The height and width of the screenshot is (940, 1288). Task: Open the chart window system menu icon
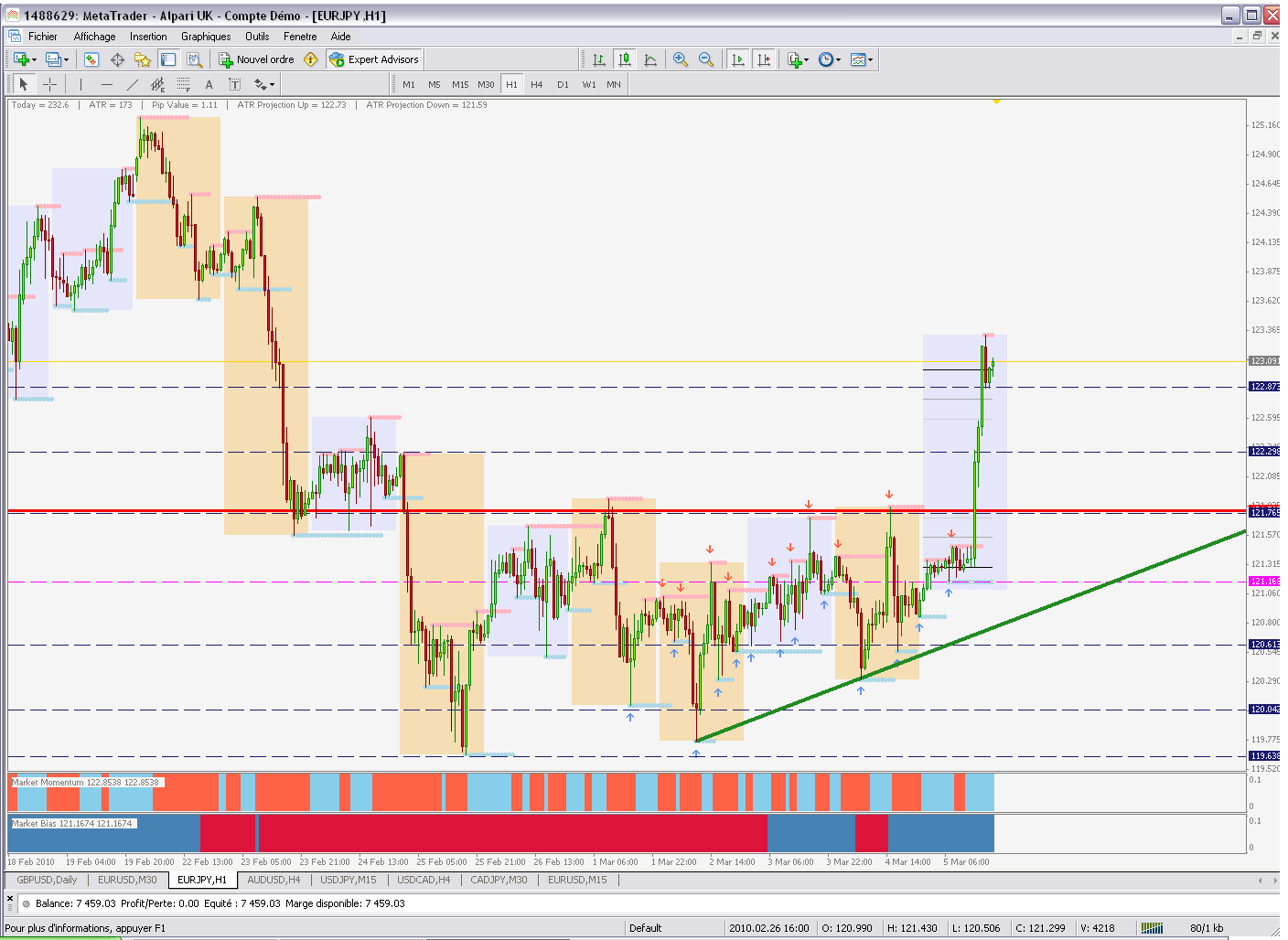coord(15,37)
